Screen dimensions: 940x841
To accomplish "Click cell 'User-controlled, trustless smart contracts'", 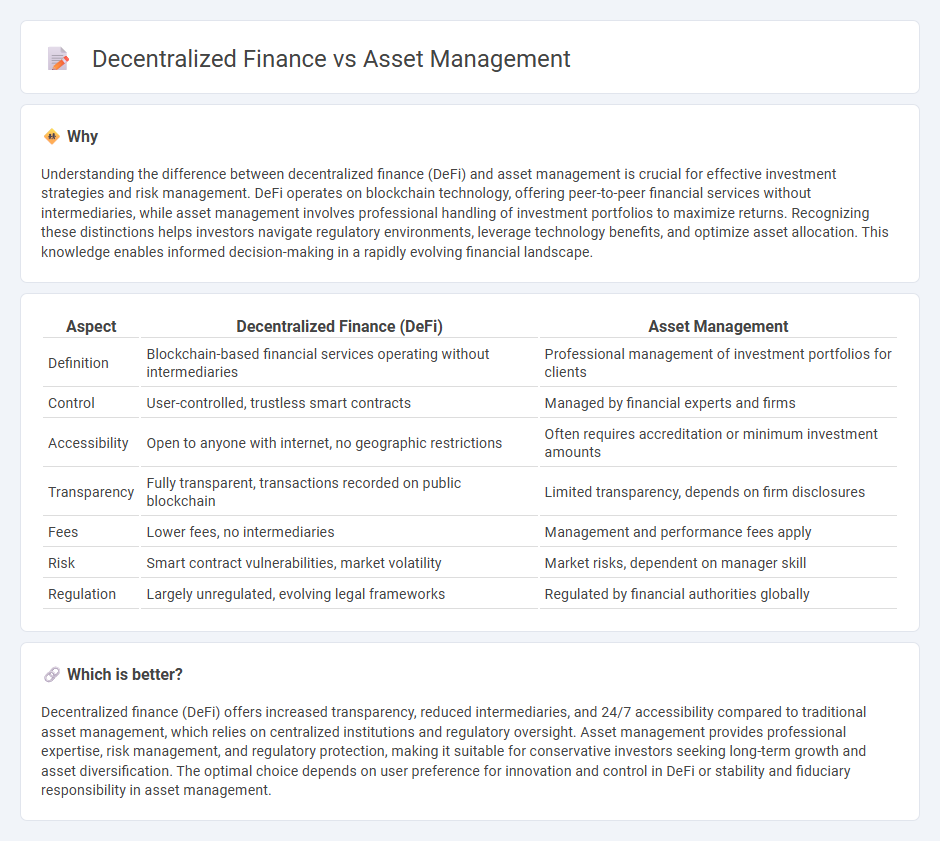I will click(339, 403).
